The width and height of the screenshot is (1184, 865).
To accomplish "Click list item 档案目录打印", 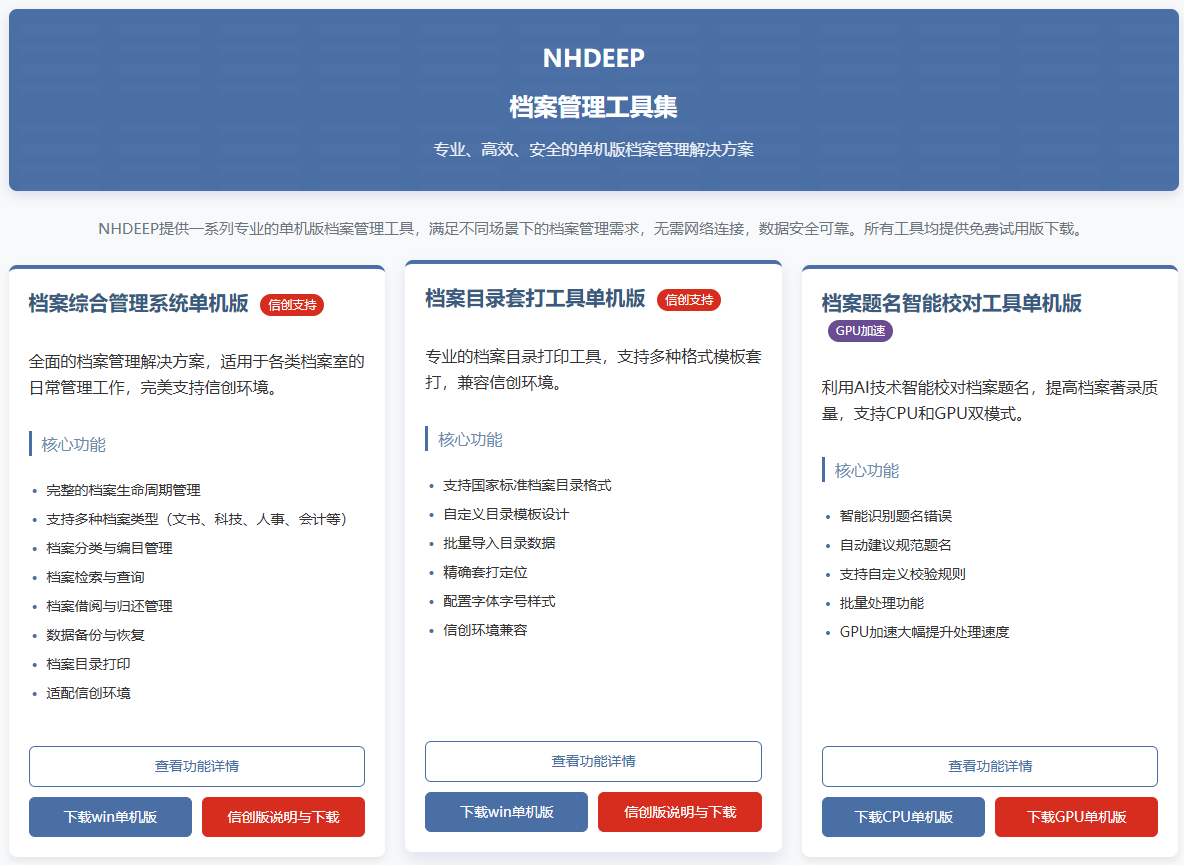I will point(88,664).
